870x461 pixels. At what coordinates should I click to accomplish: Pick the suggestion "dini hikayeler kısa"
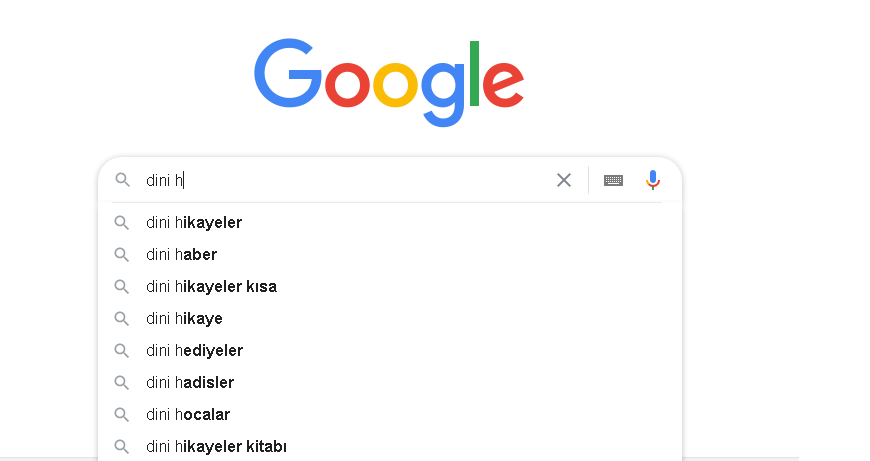pos(390,286)
